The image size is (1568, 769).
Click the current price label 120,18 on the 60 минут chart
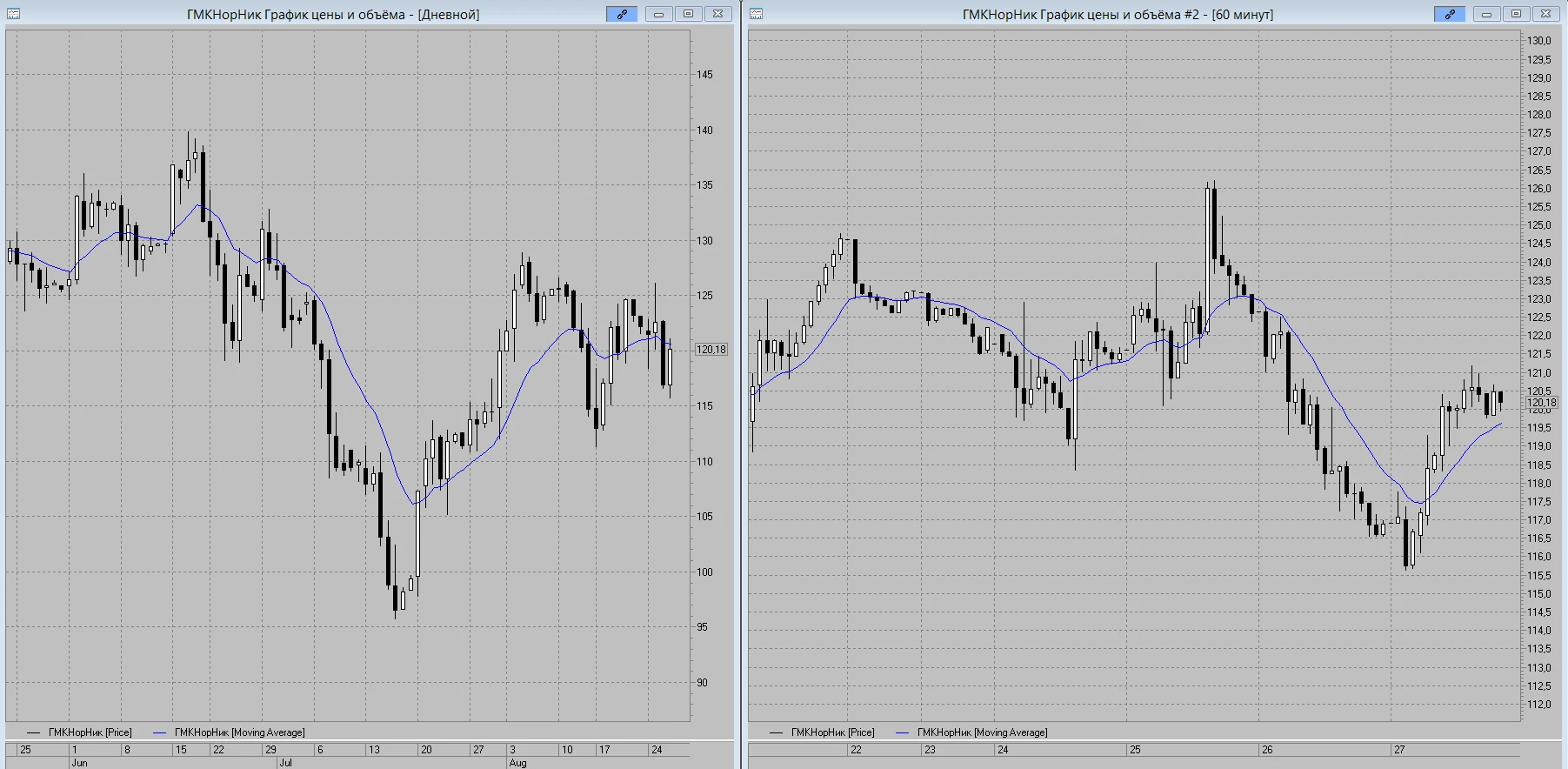point(1542,403)
